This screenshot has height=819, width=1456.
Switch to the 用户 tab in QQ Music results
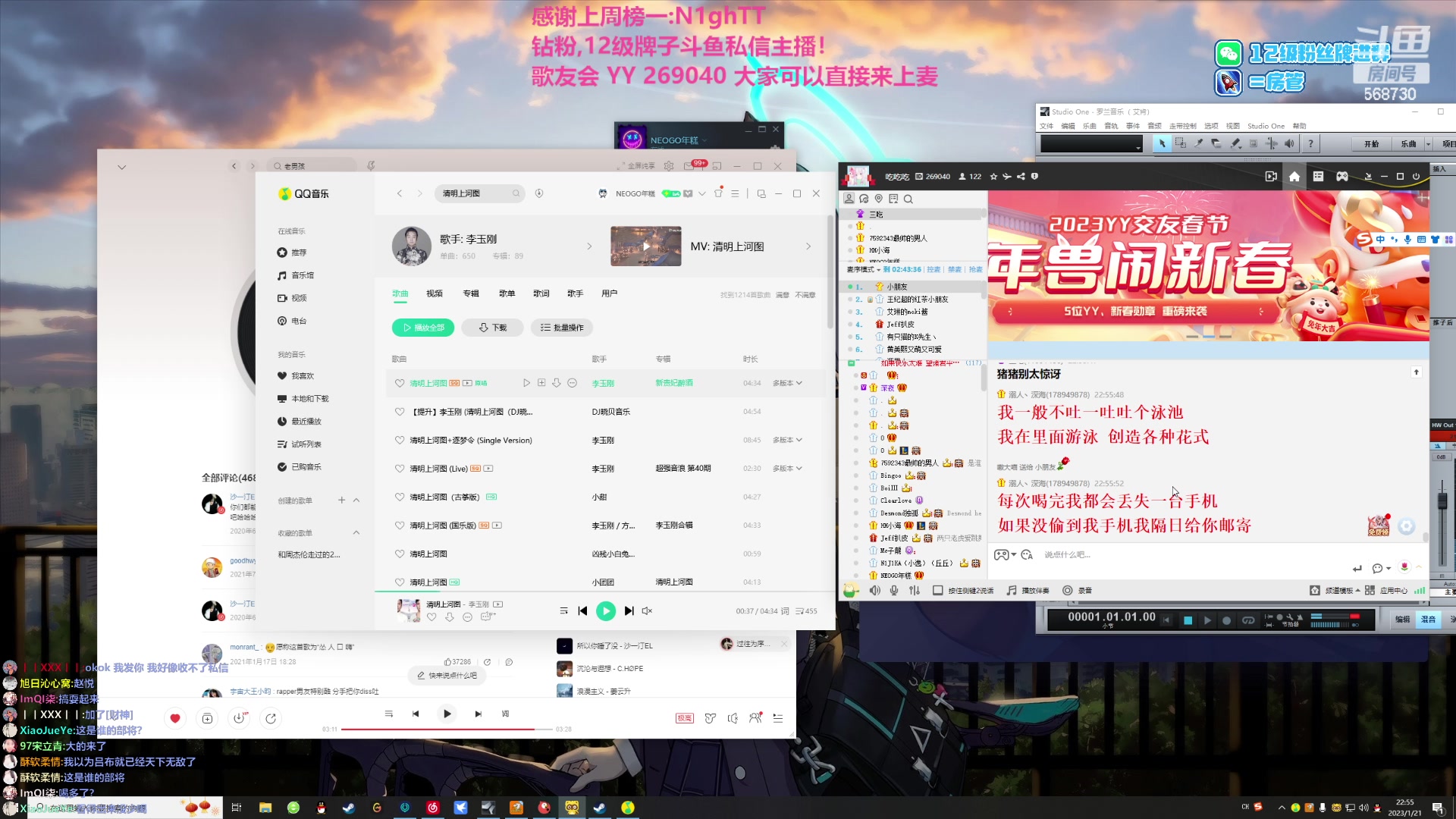tap(610, 294)
